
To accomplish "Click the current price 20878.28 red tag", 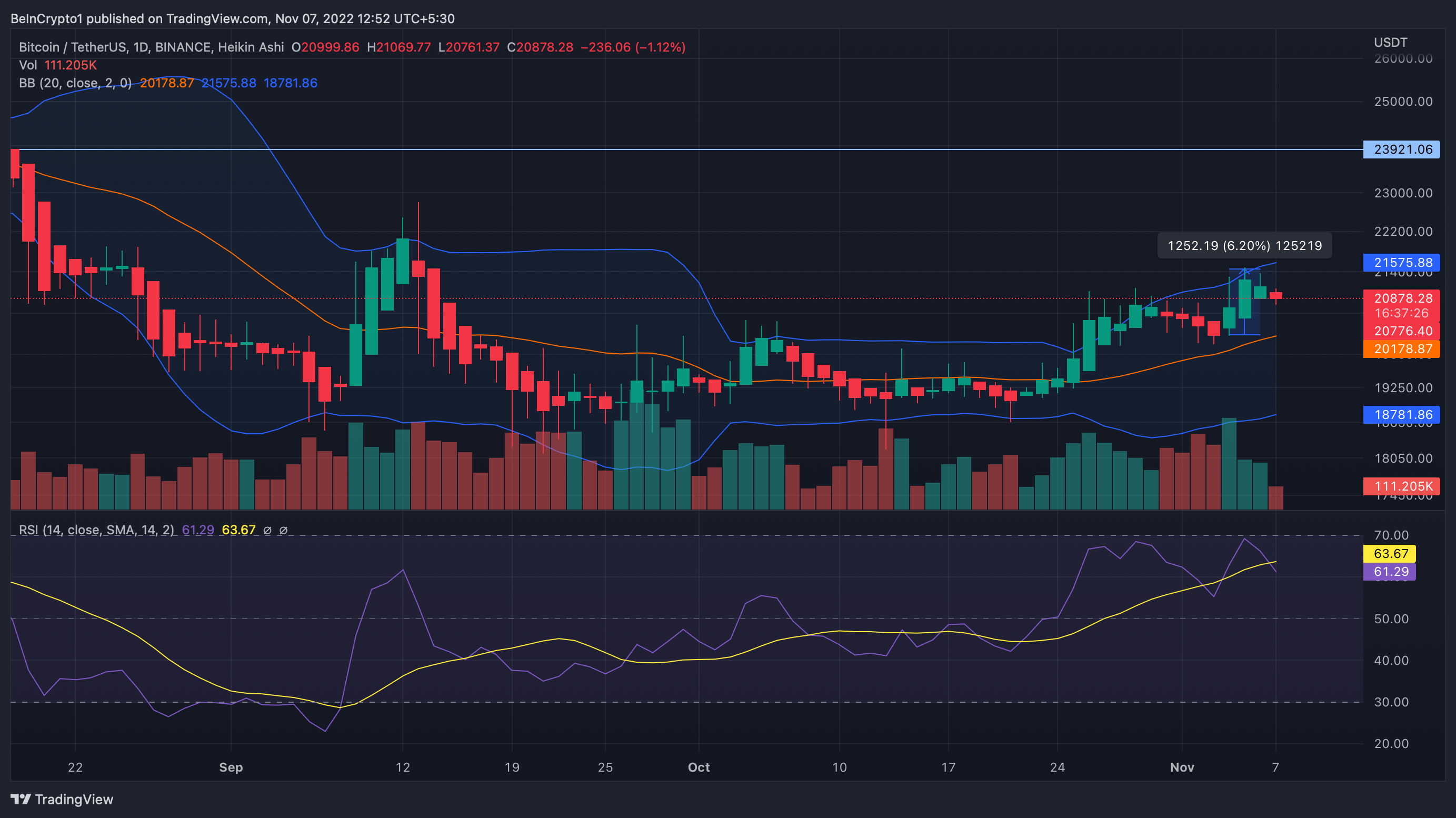I will [x=1401, y=298].
